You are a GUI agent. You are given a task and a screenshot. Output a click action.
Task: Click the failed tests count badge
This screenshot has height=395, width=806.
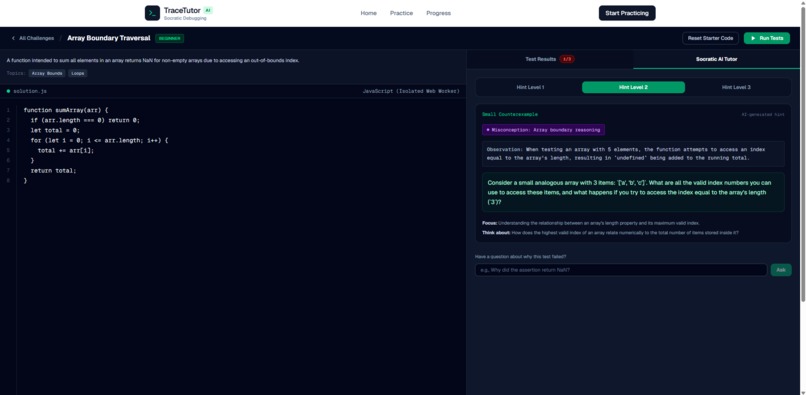click(567, 59)
